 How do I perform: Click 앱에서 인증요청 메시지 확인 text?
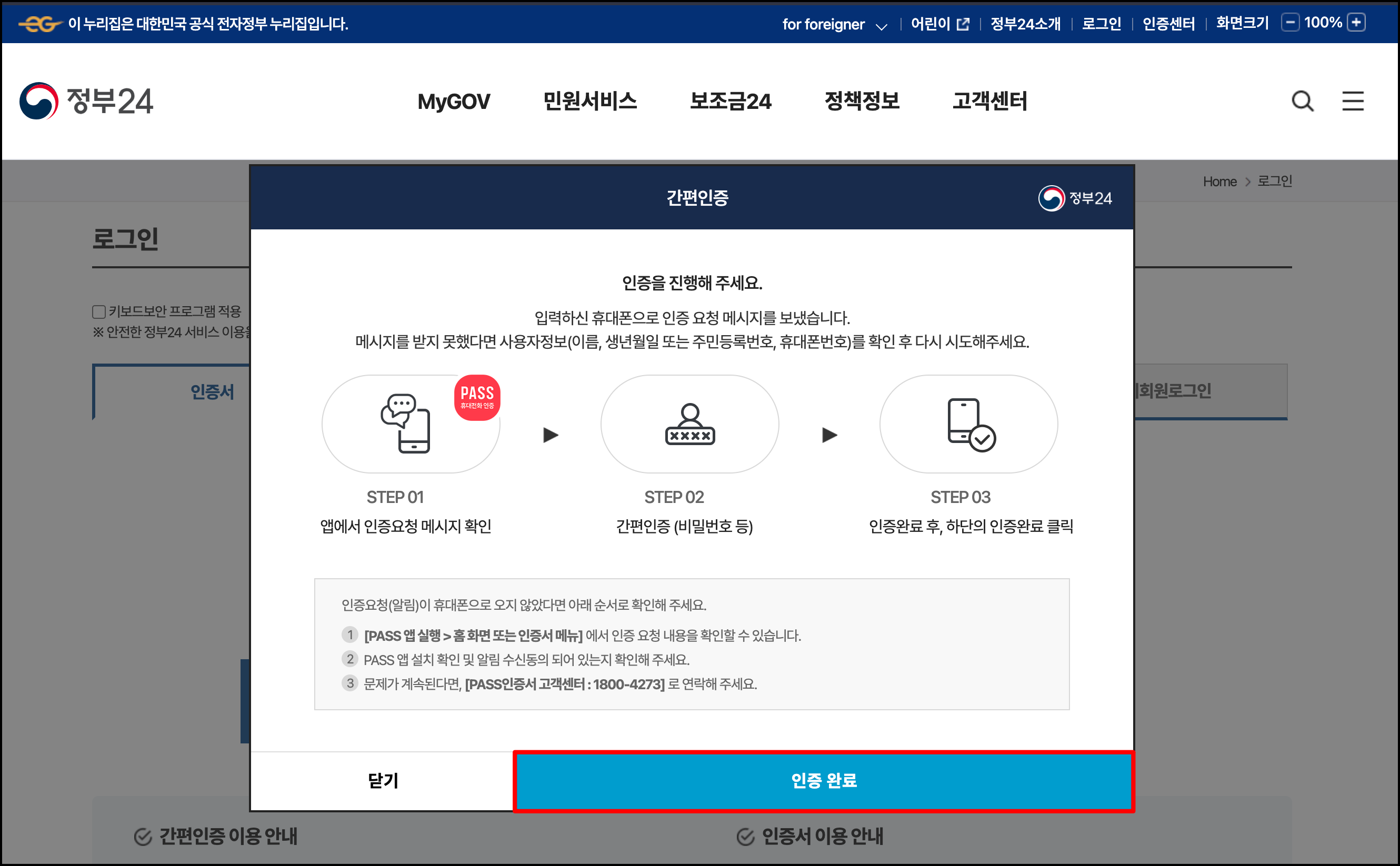coord(406,526)
